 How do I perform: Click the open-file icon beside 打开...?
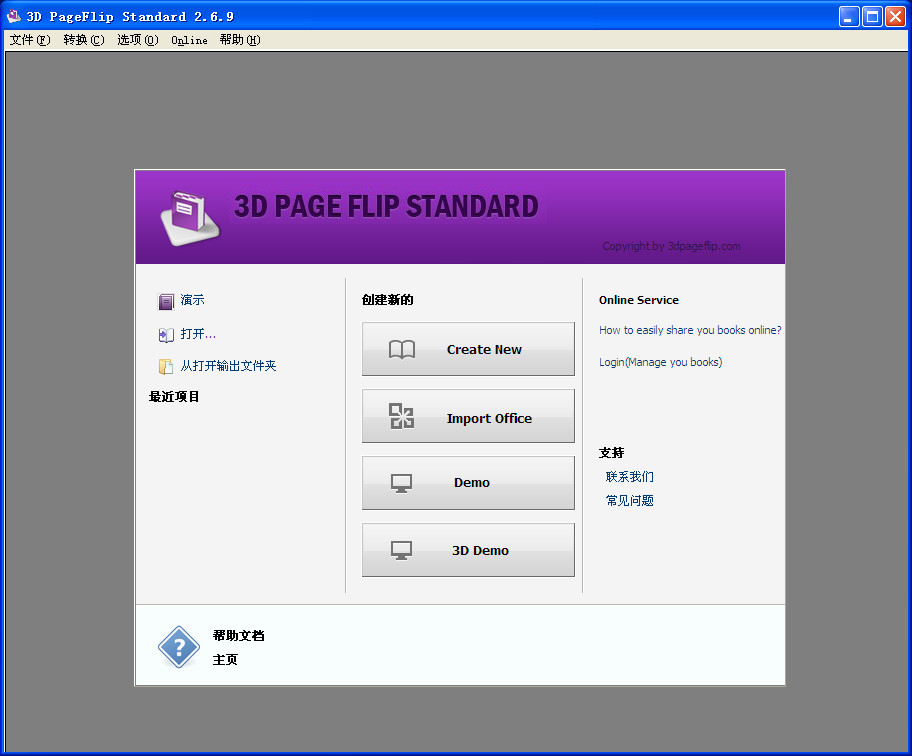point(166,335)
